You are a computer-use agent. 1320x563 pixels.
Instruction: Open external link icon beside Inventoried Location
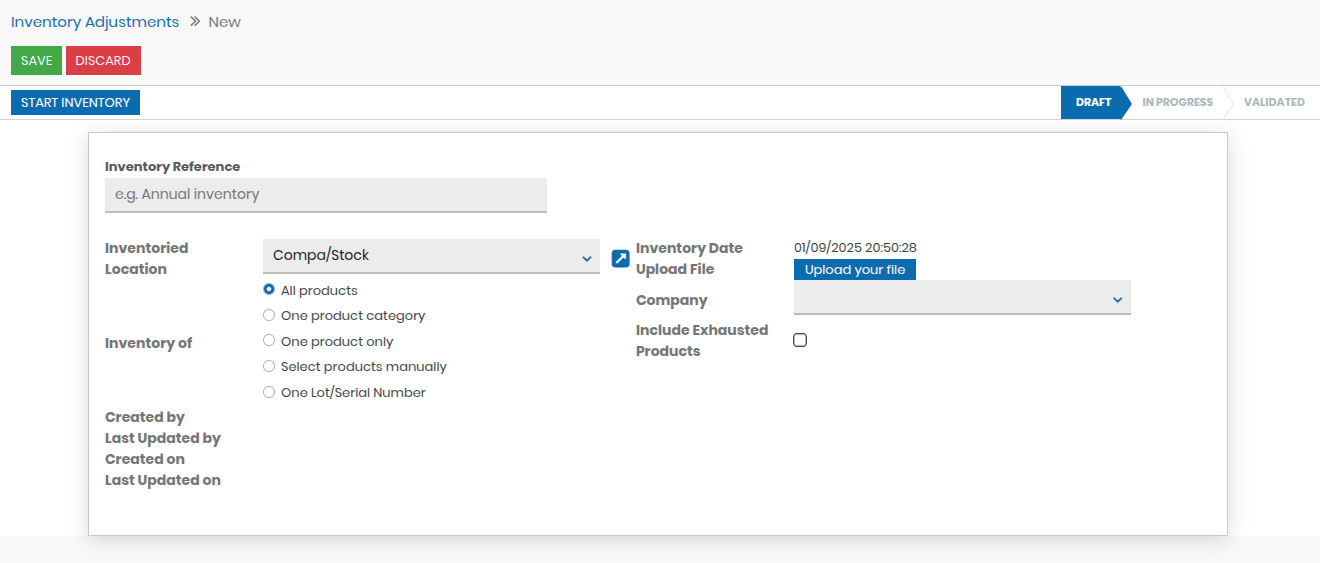(x=620, y=259)
